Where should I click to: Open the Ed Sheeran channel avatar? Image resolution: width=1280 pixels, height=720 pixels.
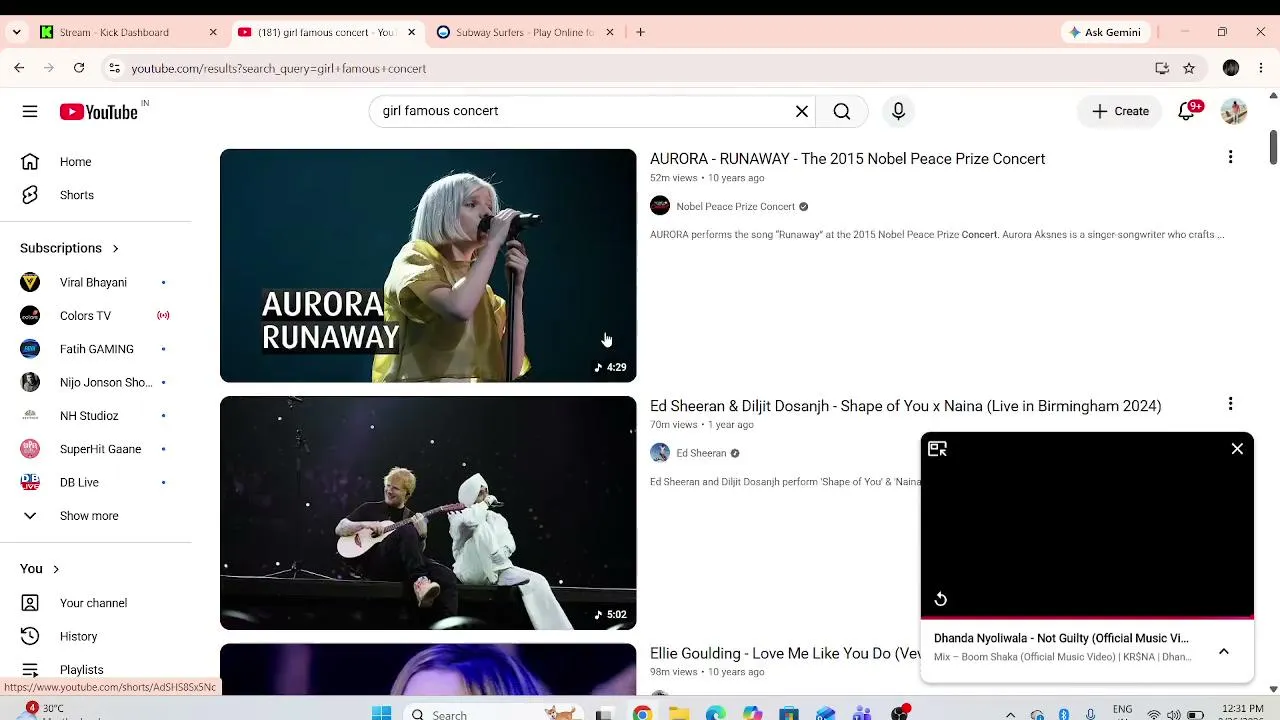(660, 453)
